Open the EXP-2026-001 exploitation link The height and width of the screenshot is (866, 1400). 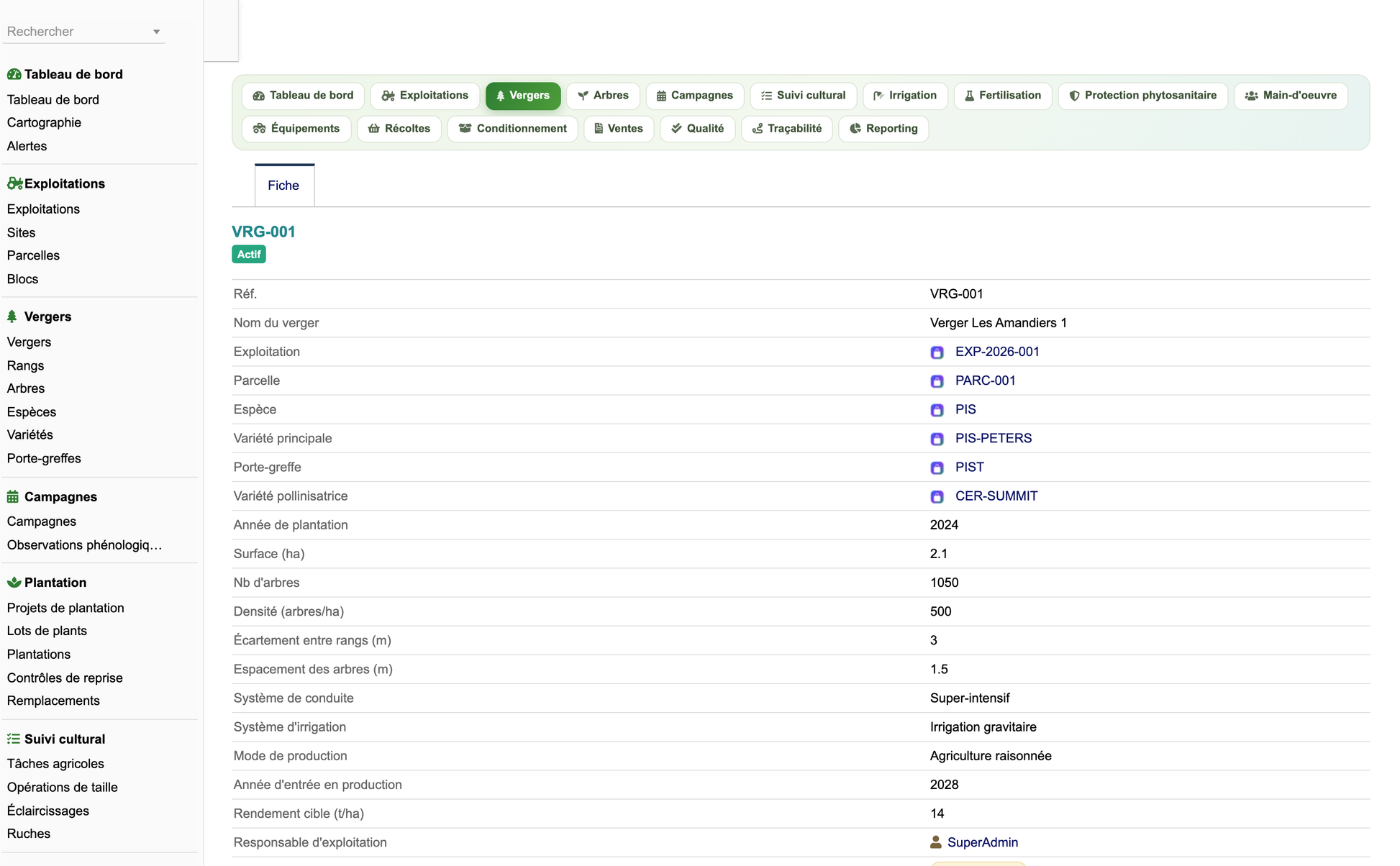coord(997,352)
